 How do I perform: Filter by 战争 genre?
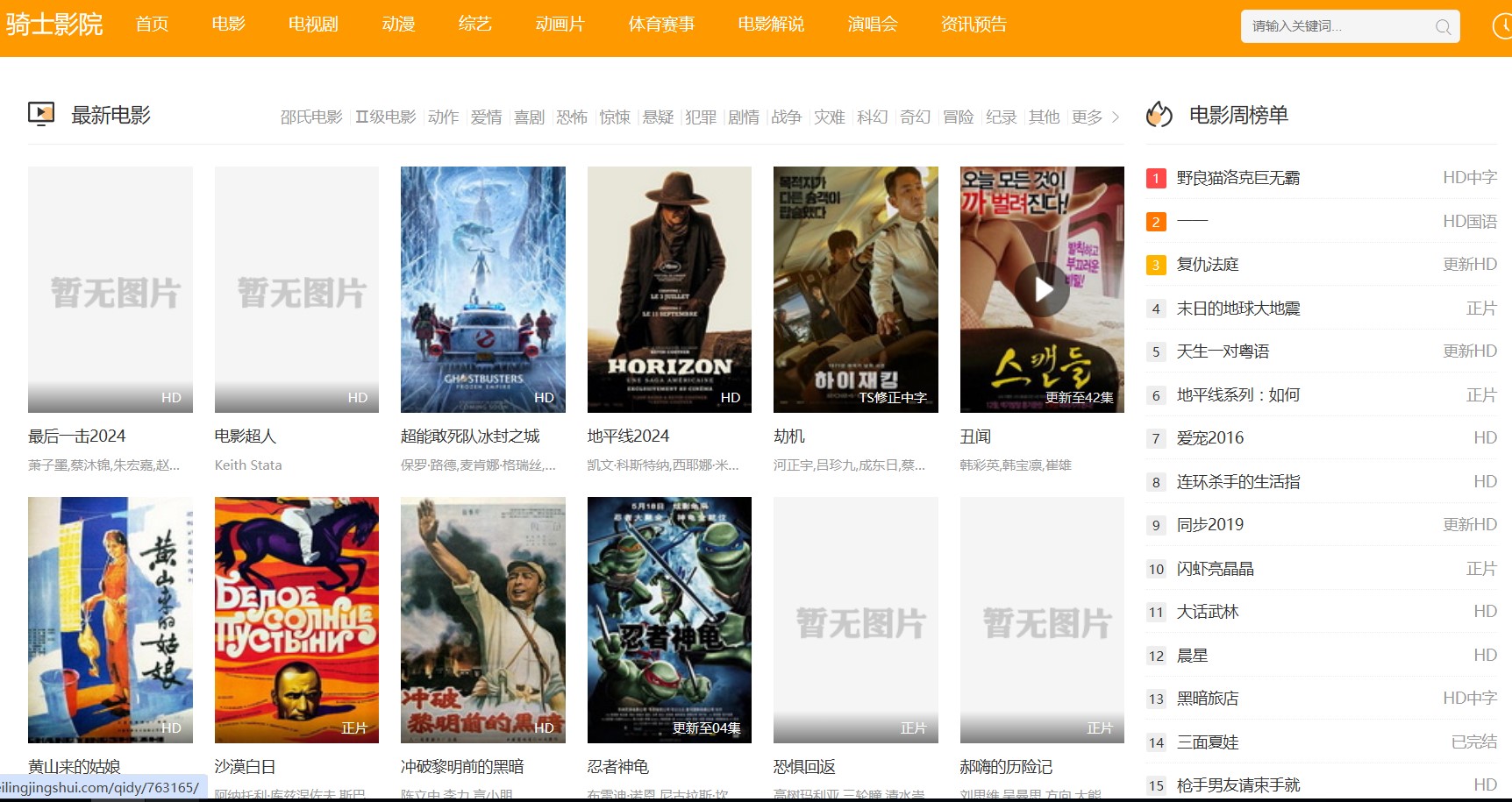point(787,117)
